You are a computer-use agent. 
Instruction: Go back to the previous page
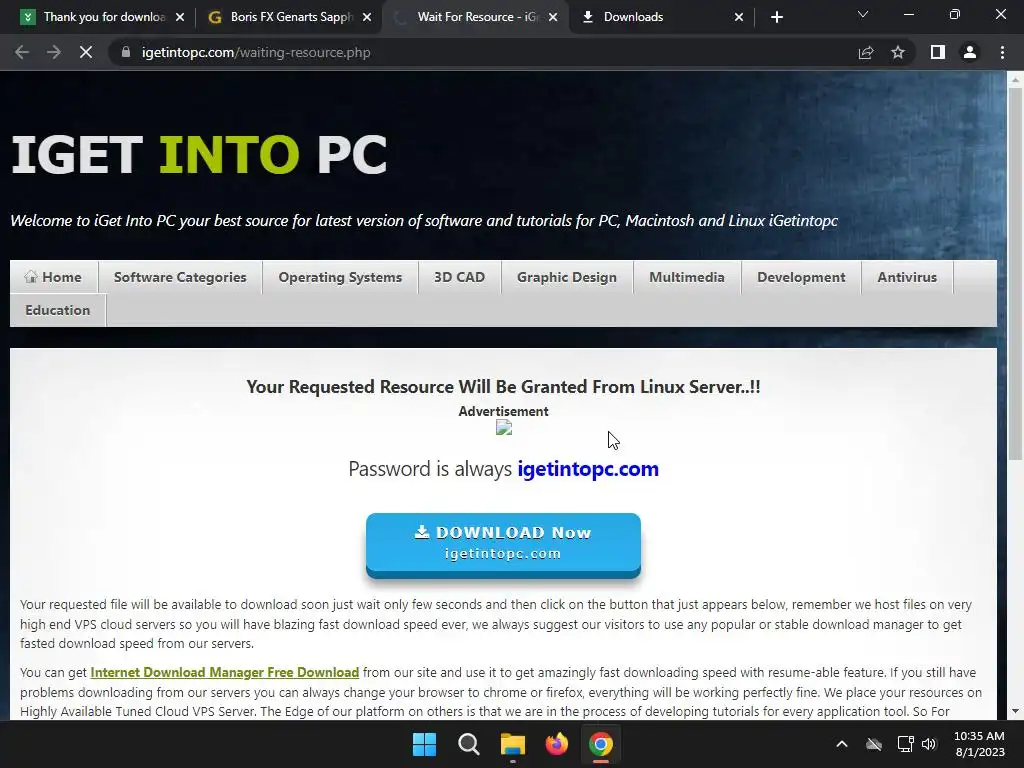pyautogui.click(x=22, y=52)
